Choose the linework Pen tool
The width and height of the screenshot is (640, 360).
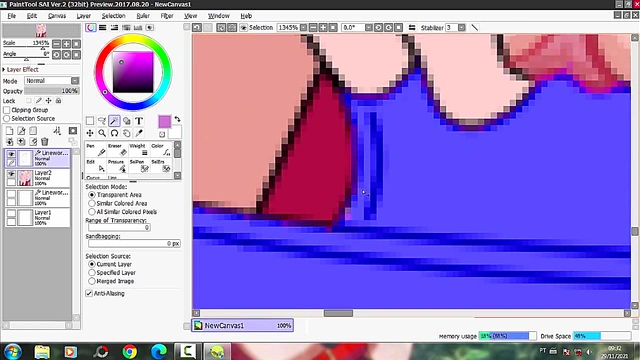click(x=96, y=150)
